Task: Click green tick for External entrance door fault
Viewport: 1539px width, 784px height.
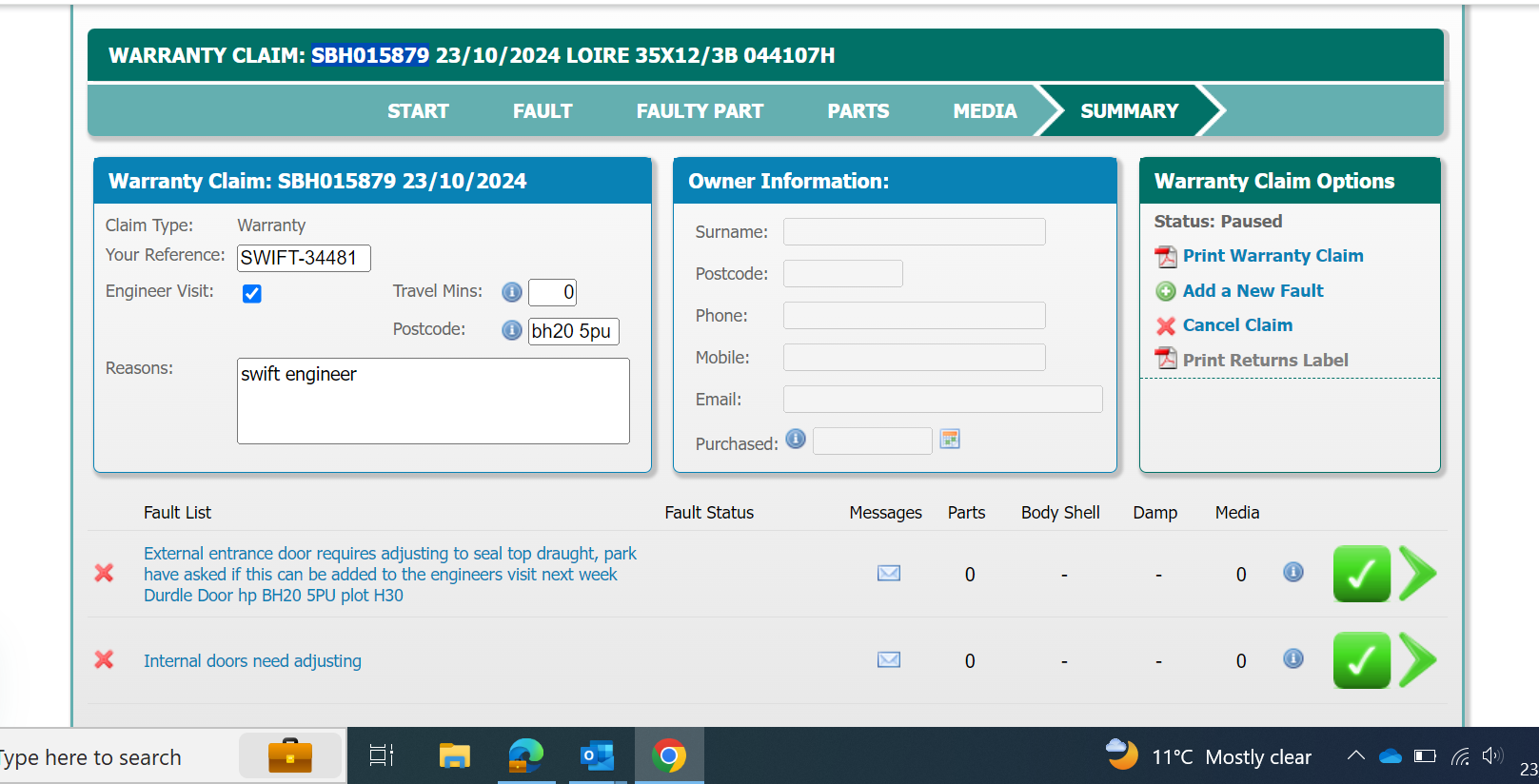Action: click(x=1362, y=574)
